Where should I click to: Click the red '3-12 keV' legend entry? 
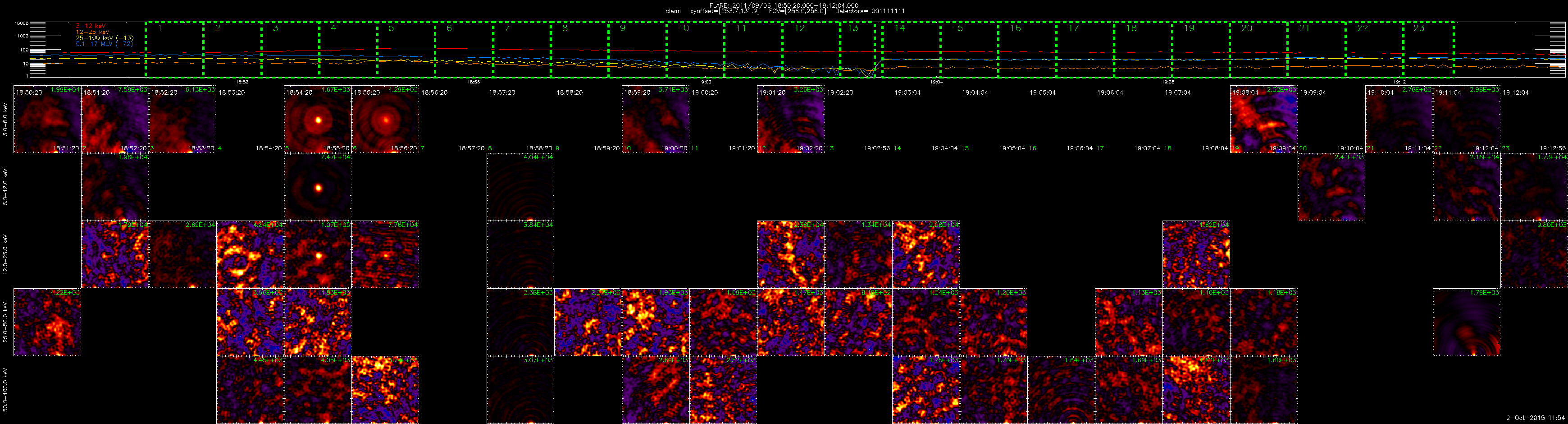pyautogui.click(x=91, y=26)
